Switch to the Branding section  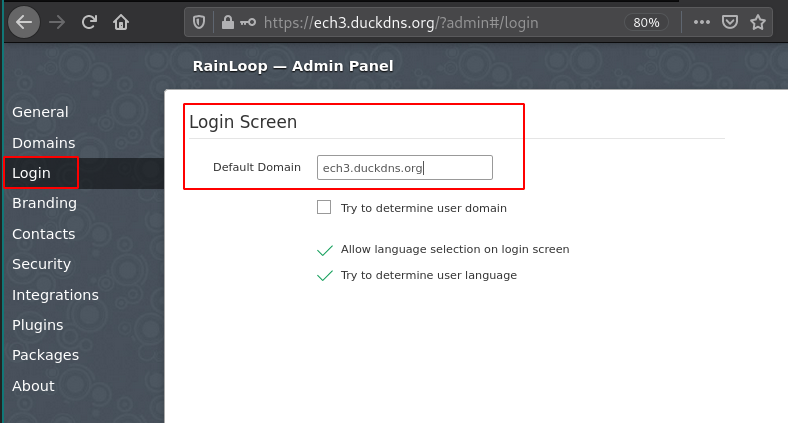click(45, 203)
